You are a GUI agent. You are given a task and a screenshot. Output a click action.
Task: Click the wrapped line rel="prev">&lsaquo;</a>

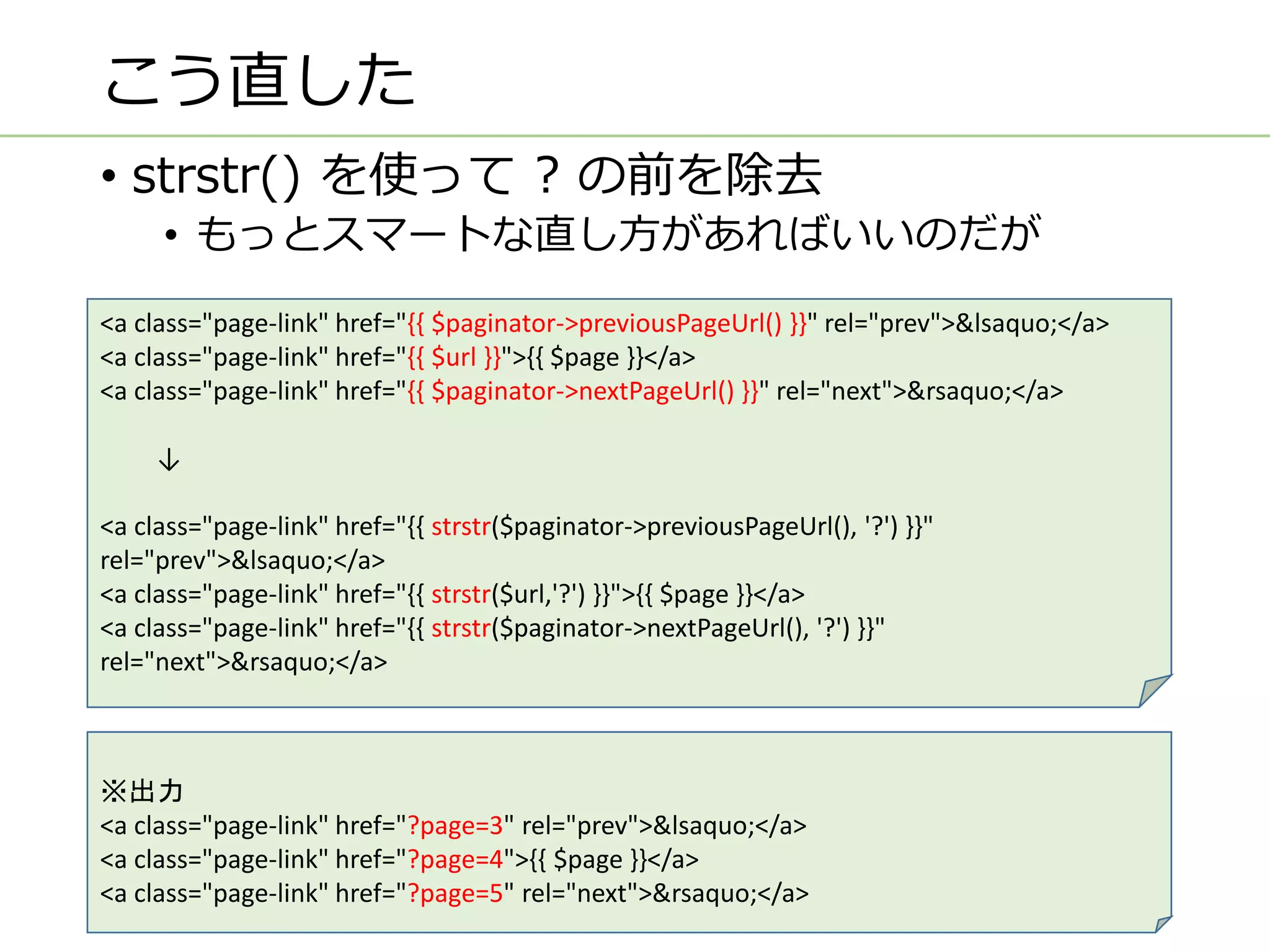[x=242, y=560]
